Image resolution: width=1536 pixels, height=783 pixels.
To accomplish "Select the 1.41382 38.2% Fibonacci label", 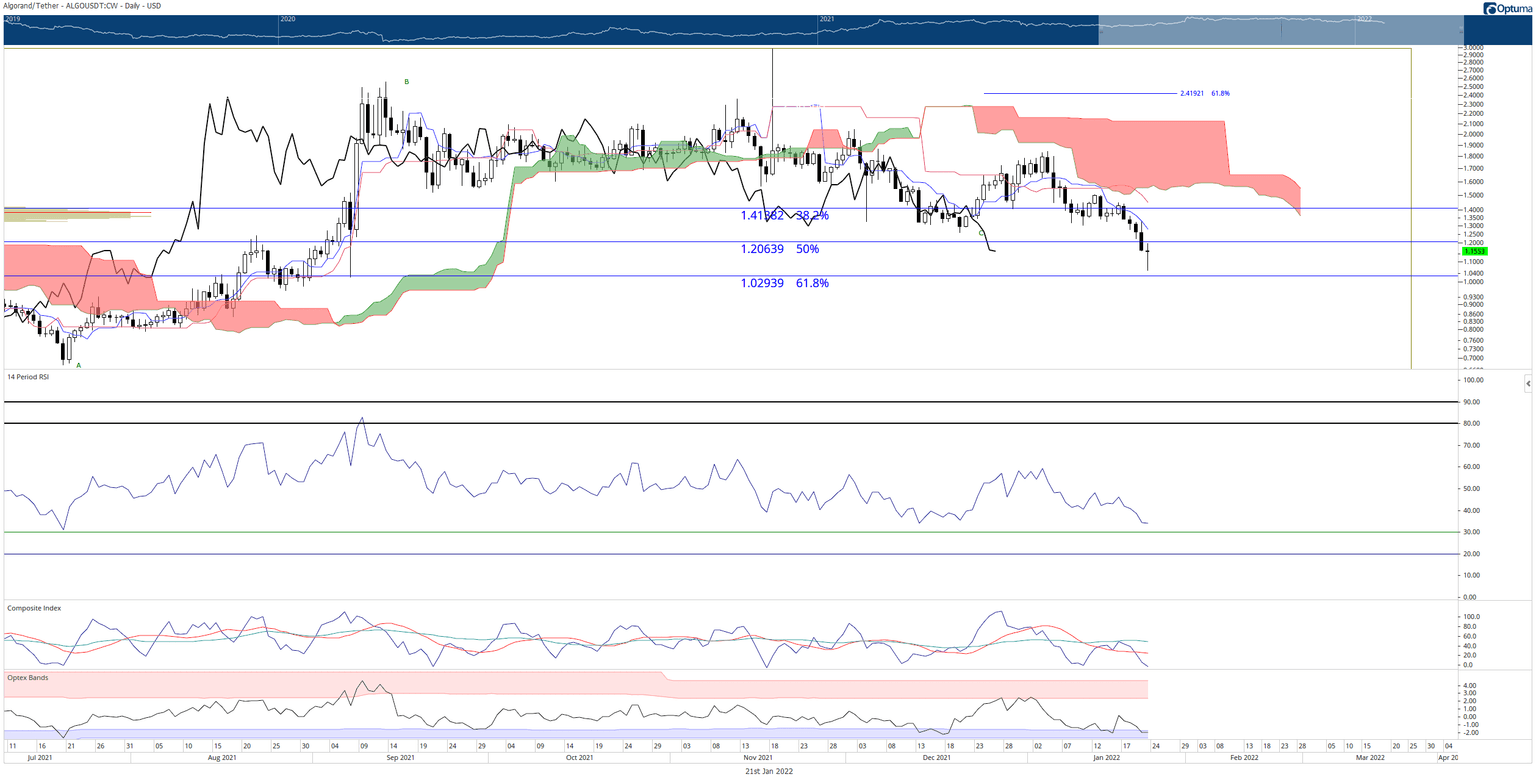I will pyautogui.click(x=785, y=215).
